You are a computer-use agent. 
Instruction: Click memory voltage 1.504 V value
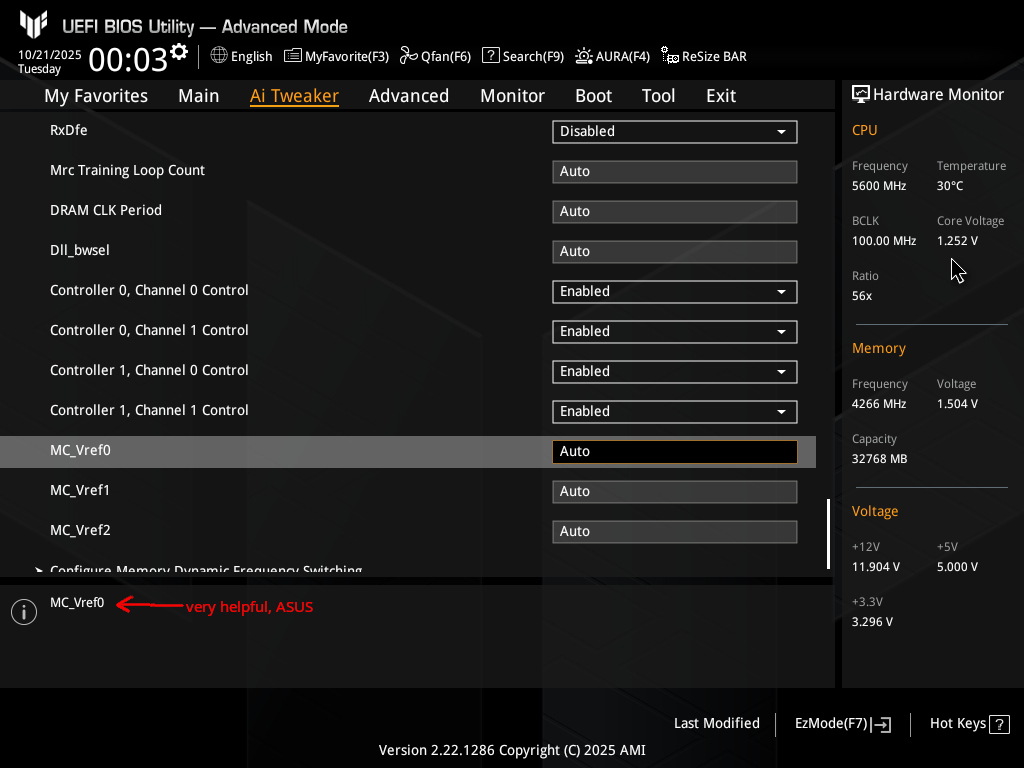957,404
